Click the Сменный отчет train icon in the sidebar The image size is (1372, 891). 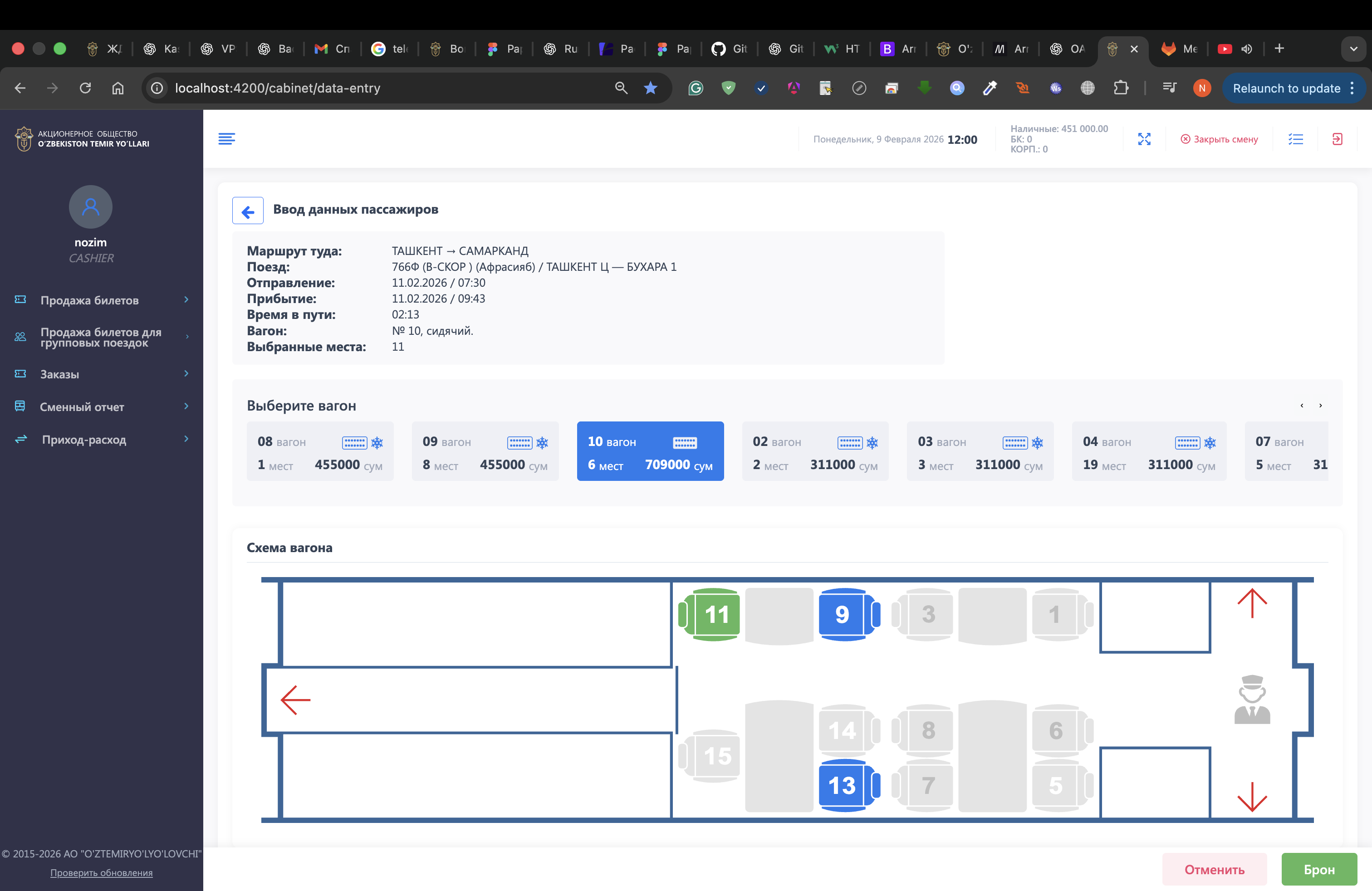(x=20, y=406)
